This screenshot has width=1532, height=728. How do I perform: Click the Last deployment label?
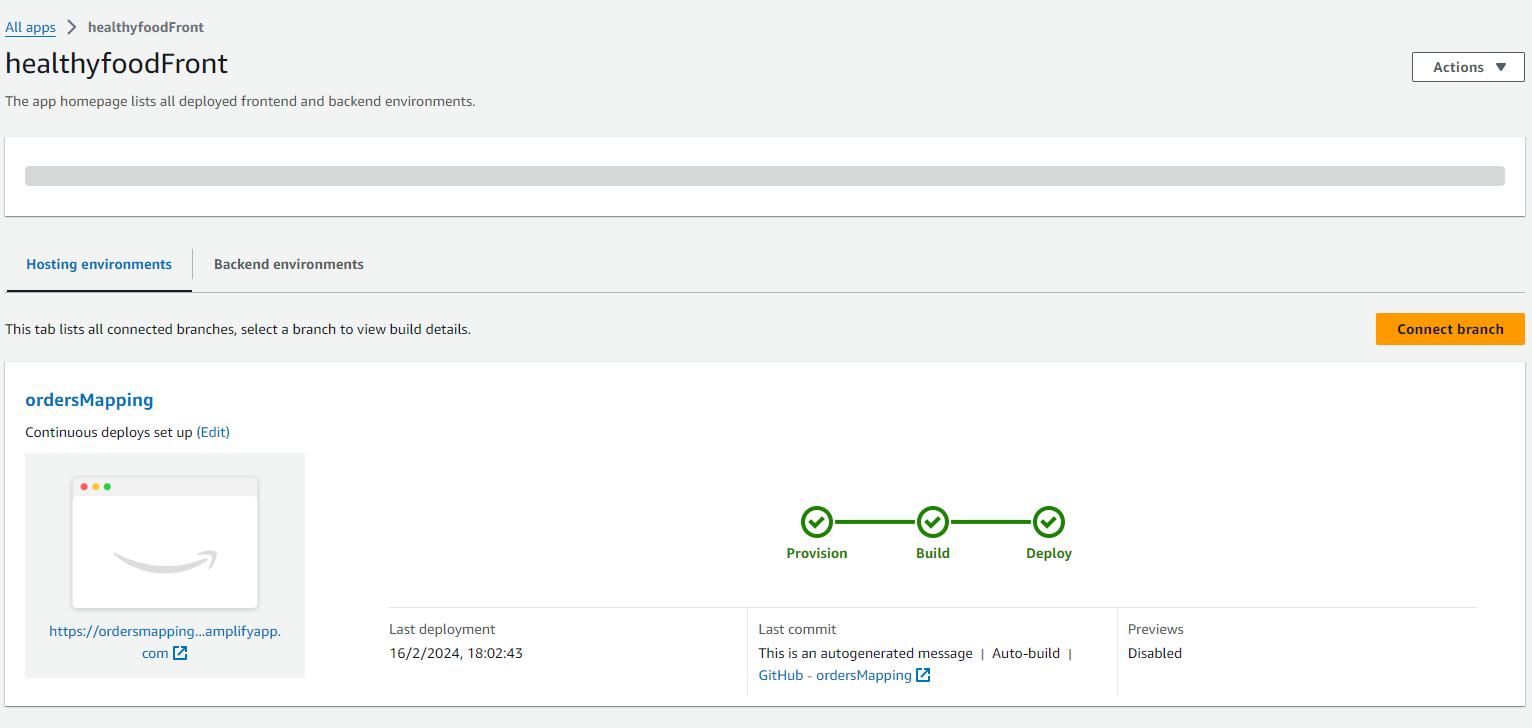(442, 629)
